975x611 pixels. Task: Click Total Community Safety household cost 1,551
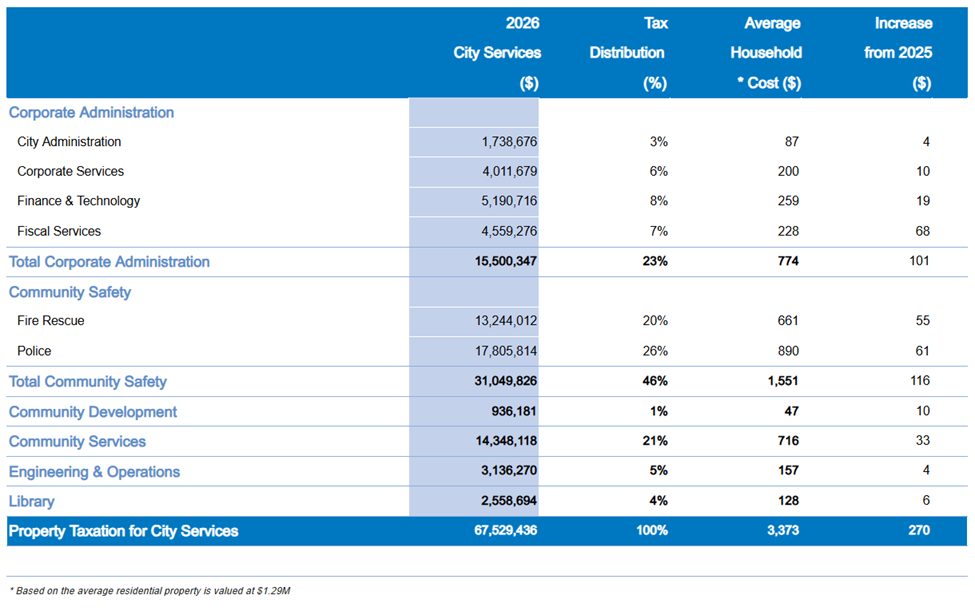(783, 381)
